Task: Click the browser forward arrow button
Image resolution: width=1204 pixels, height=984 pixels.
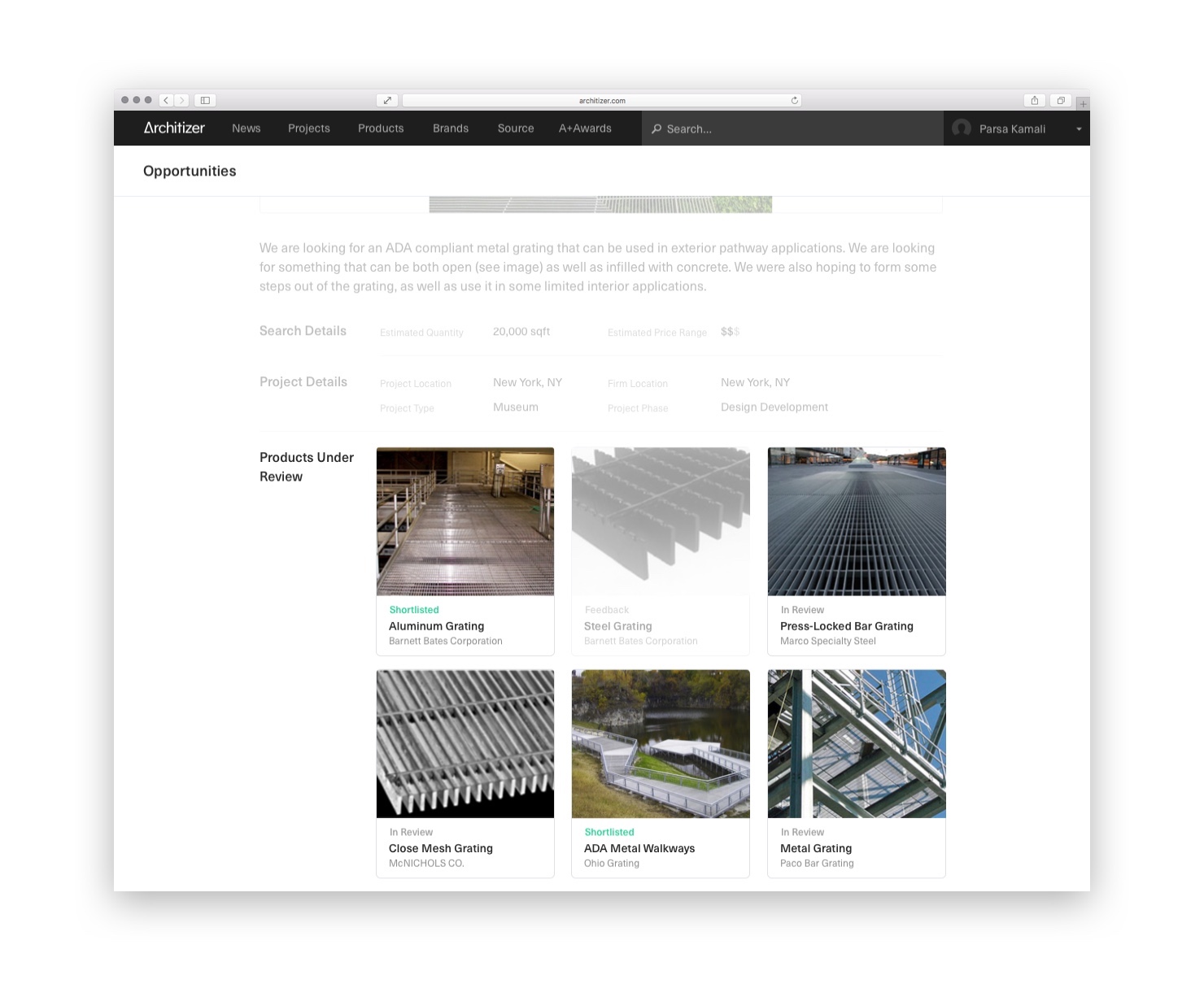Action: coord(181,100)
